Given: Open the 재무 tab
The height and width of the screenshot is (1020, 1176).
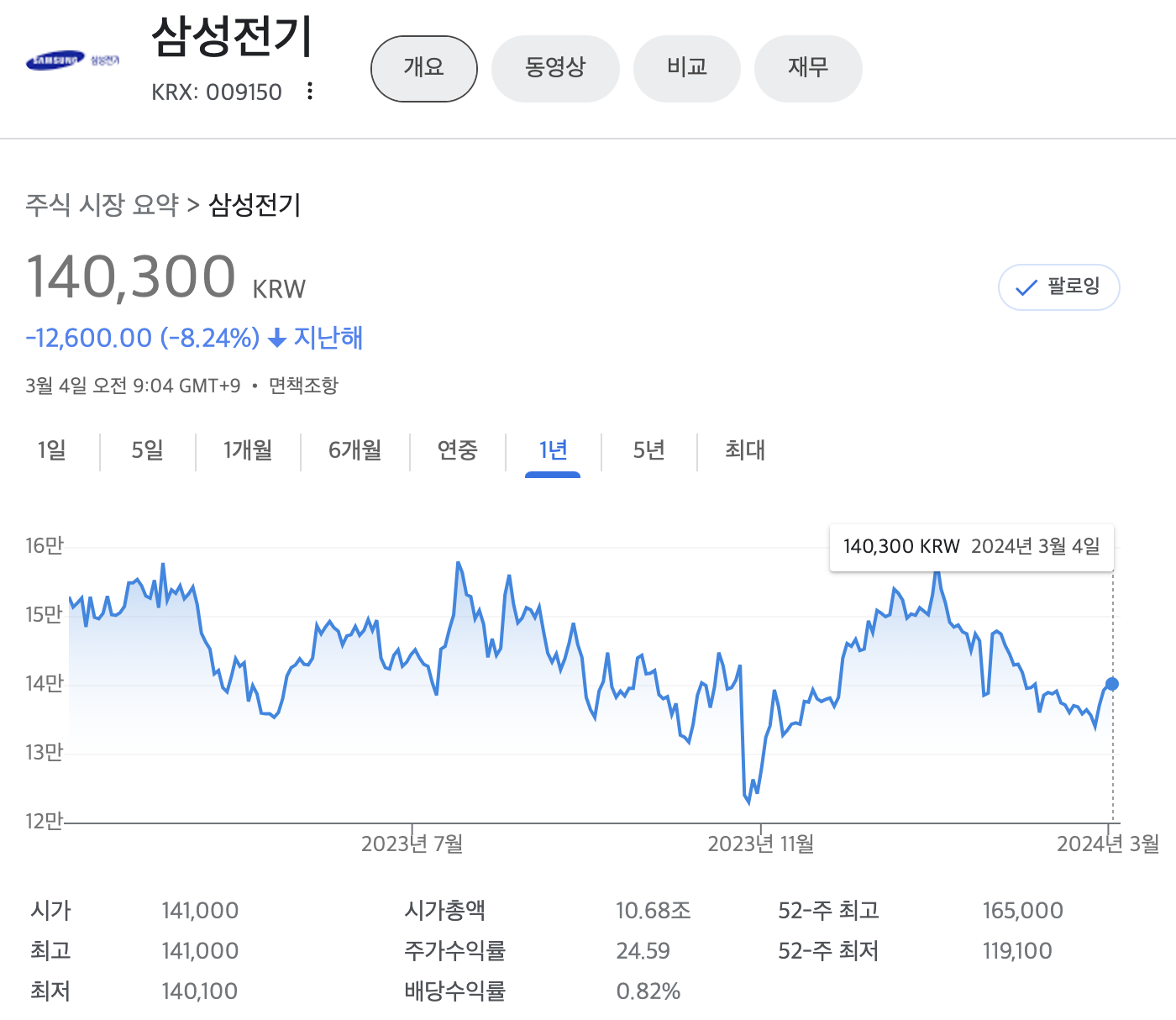Looking at the screenshot, I should pos(808,69).
